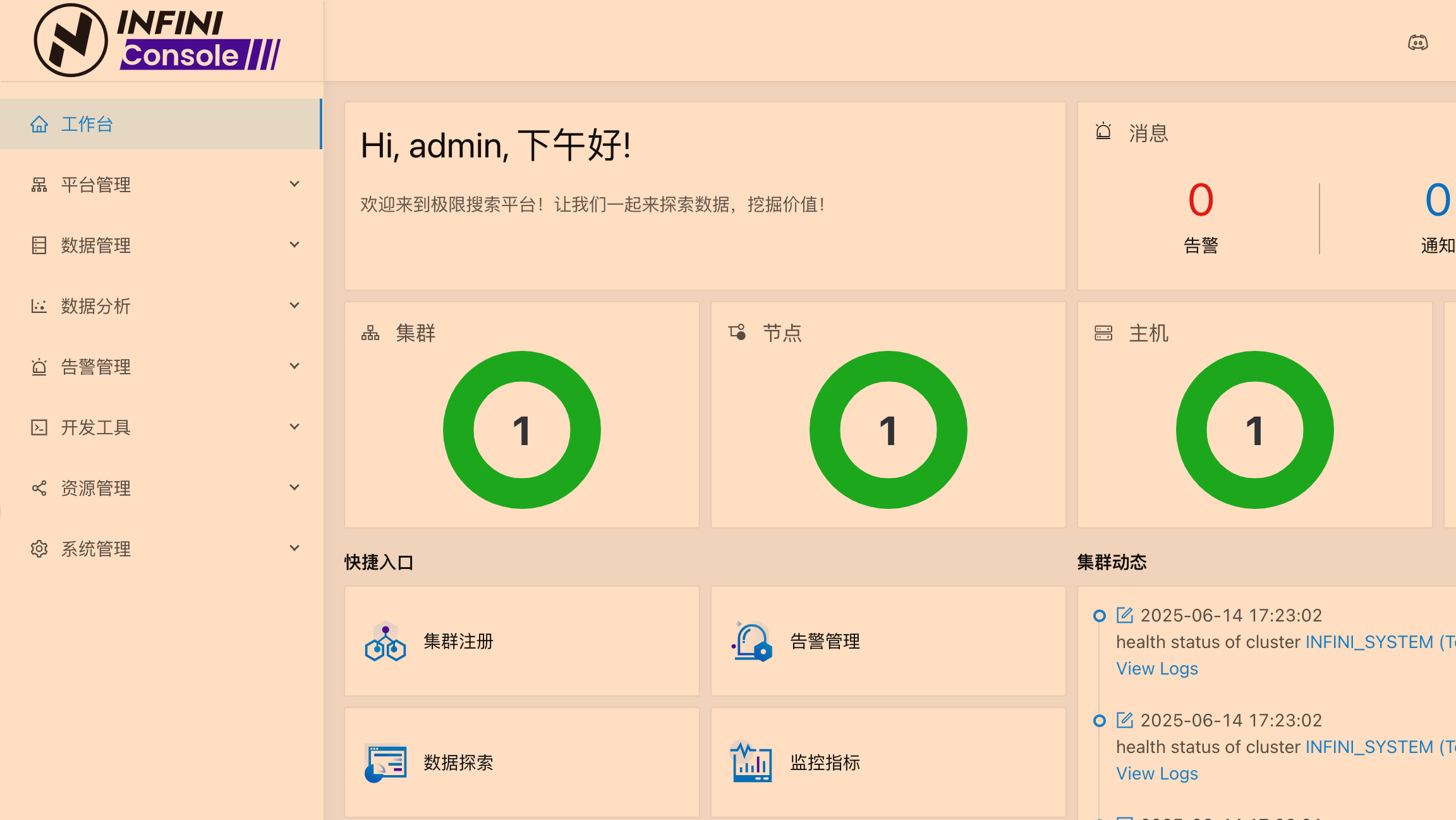
Task: Open View Logs for the first cluster event
Action: coord(1156,668)
